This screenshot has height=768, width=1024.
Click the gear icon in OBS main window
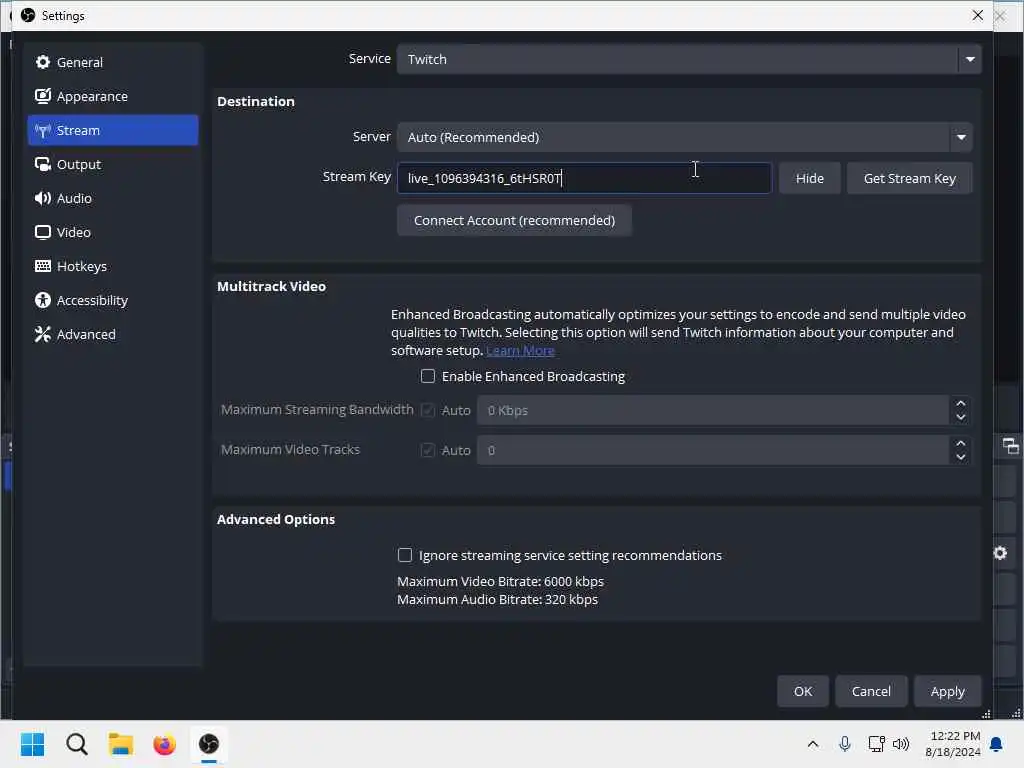point(1000,553)
